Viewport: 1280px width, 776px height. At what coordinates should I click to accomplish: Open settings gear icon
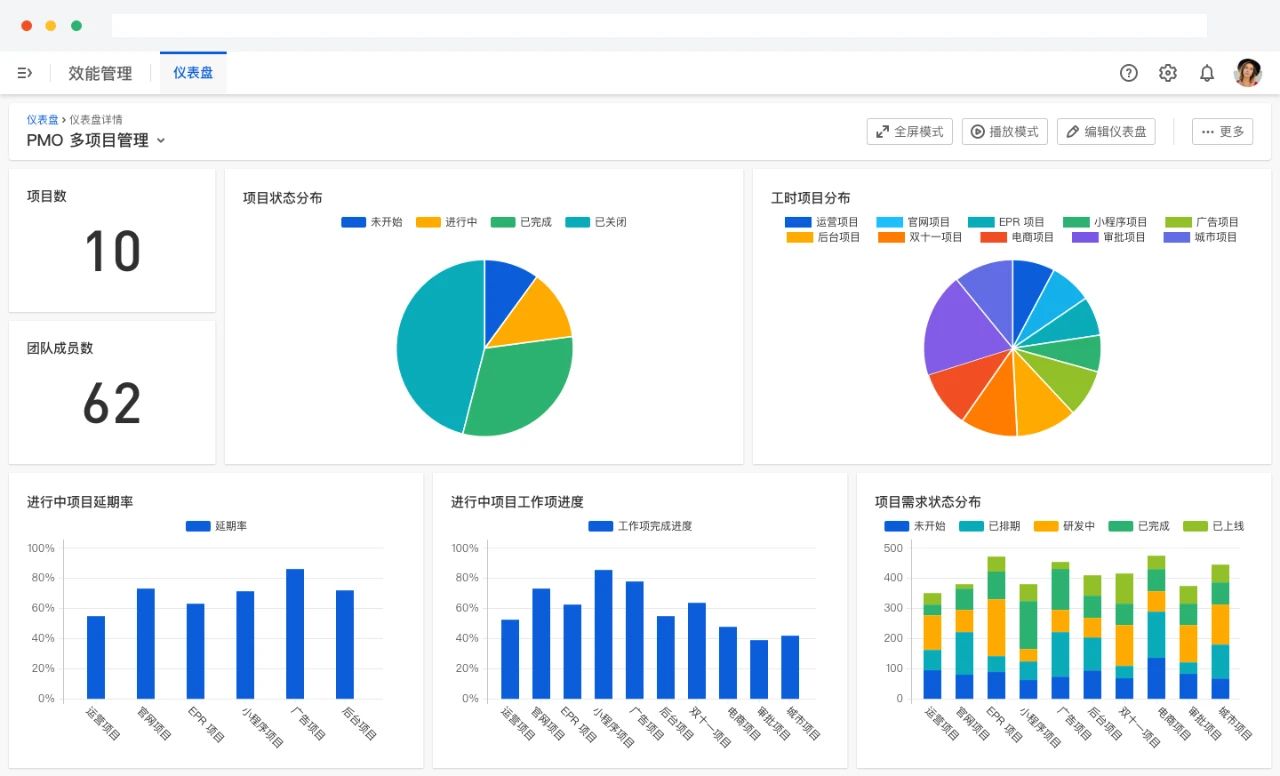pos(1167,73)
